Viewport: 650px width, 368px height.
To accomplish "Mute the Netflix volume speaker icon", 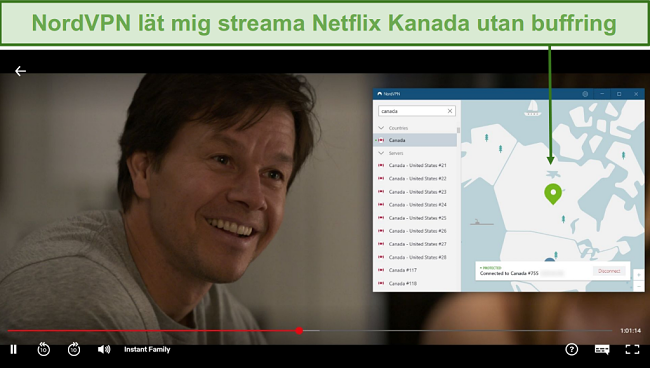I will coord(104,349).
